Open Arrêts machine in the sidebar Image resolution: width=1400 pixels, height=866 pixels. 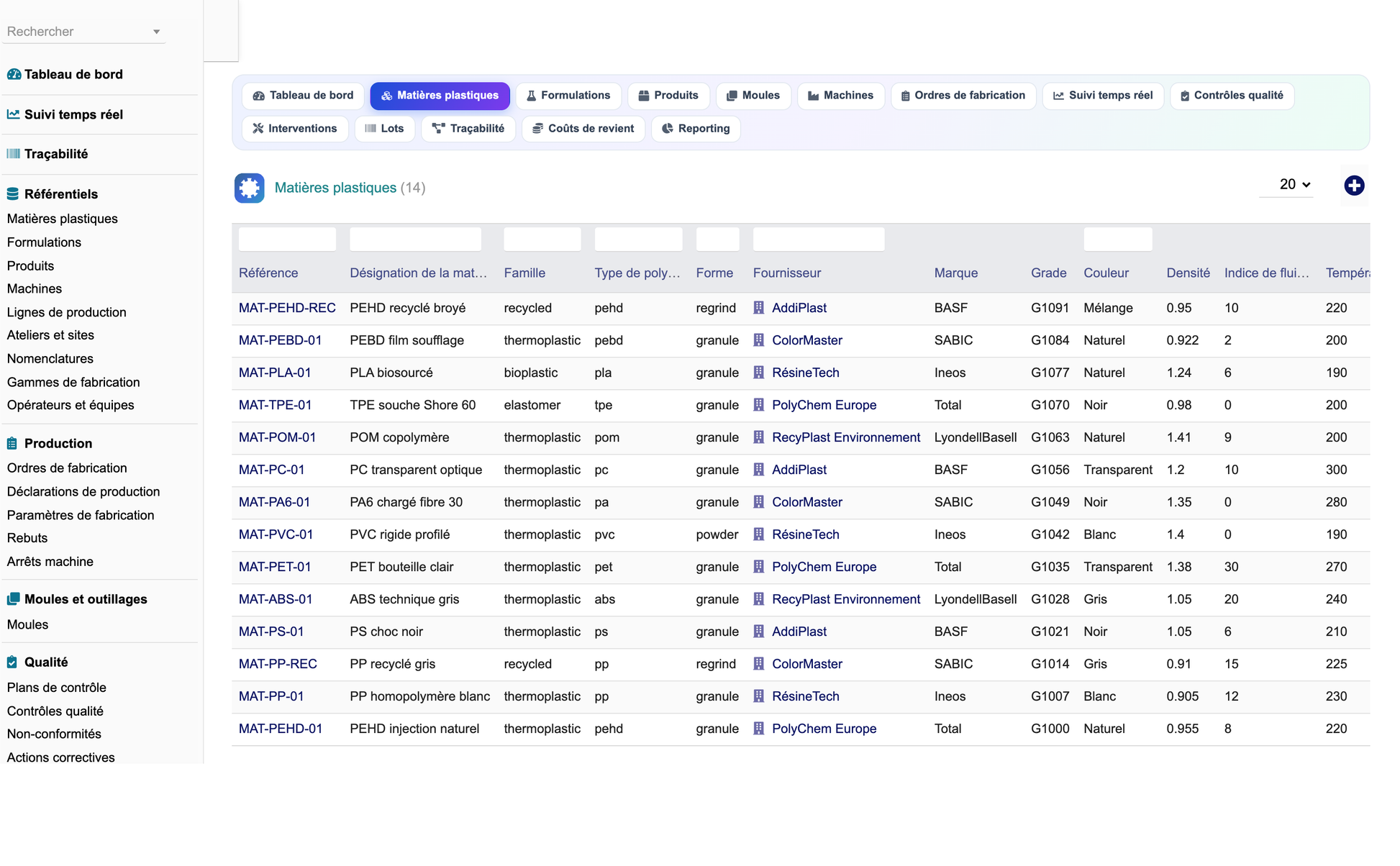(50, 562)
